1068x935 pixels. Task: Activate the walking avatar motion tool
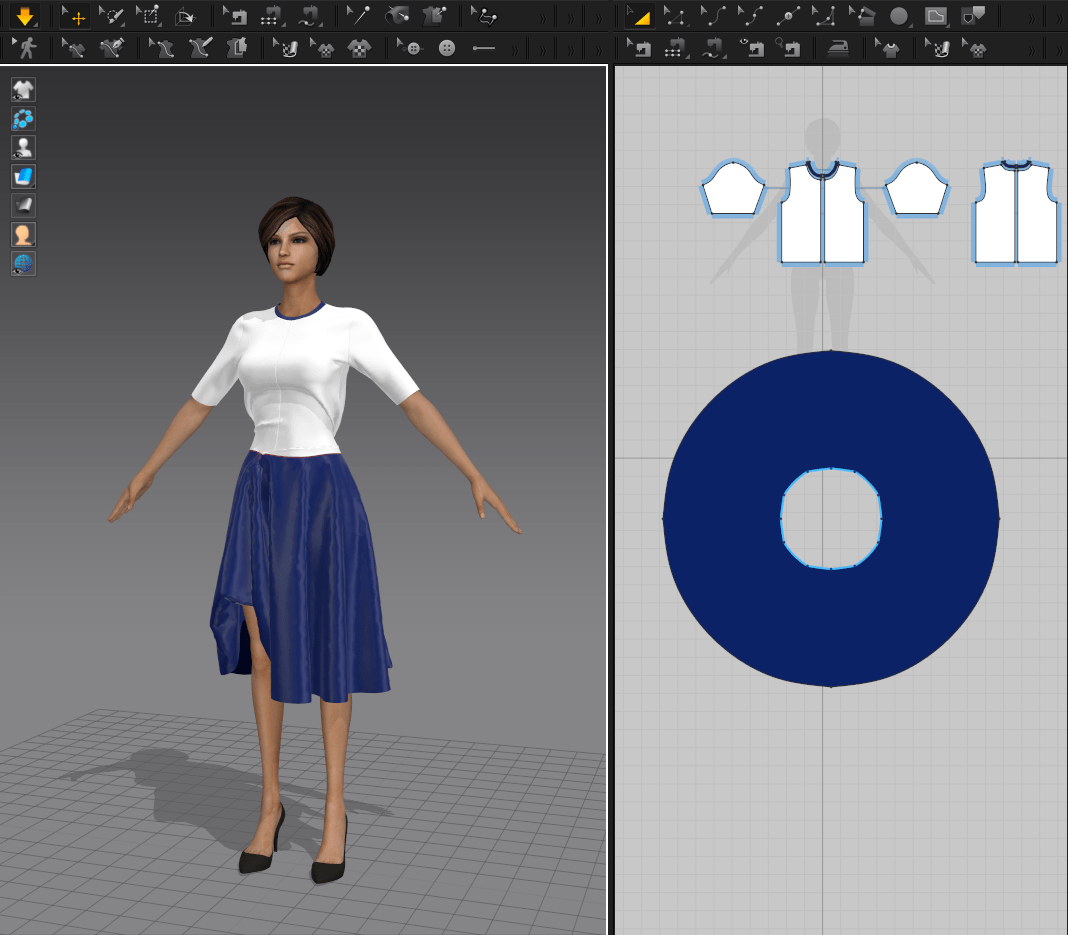[26, 48]
